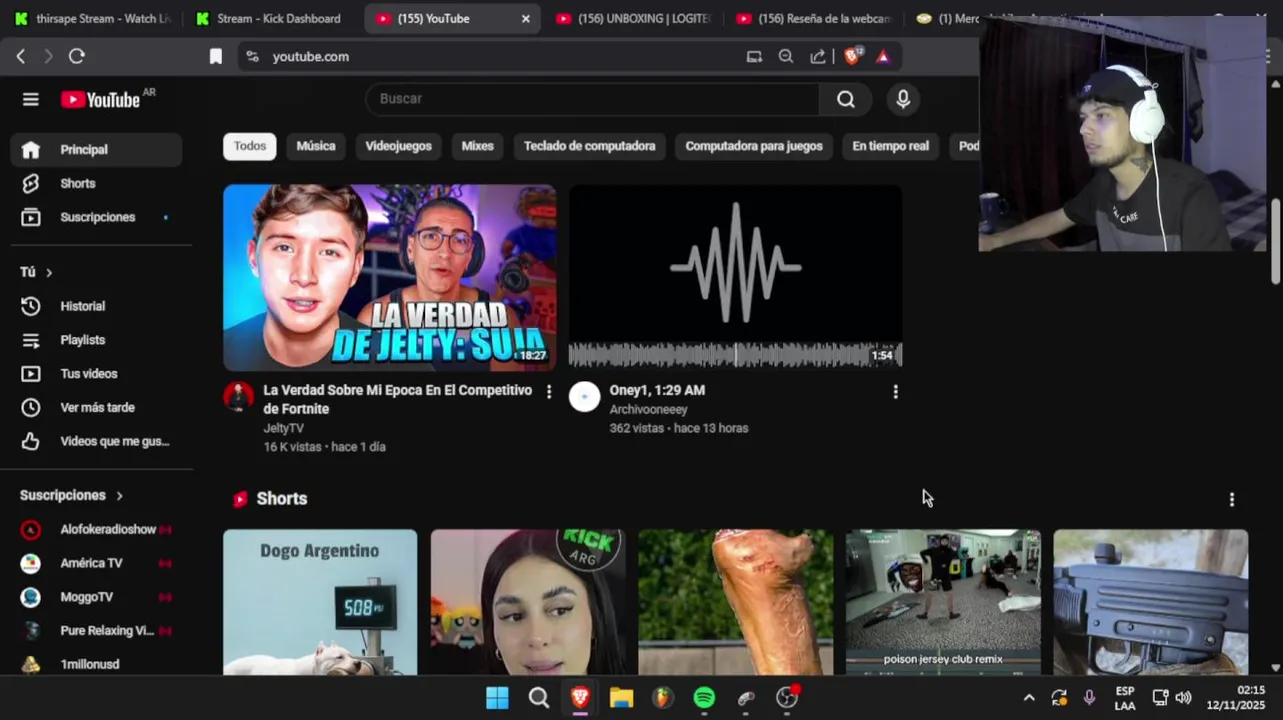
Task: Select the Todos filter chip
Action: pyautogui.click(x=250, y=146)
